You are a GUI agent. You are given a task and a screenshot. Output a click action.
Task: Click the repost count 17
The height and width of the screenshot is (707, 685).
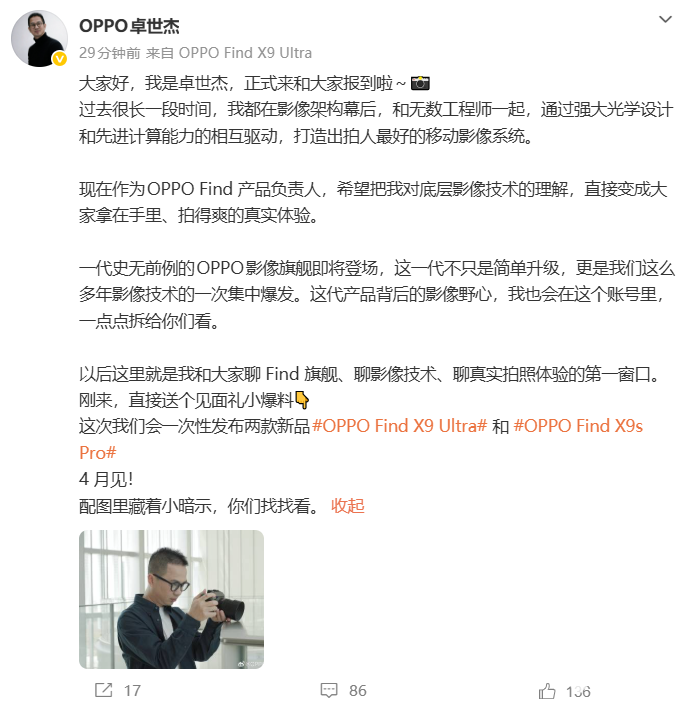coord(132,690)
